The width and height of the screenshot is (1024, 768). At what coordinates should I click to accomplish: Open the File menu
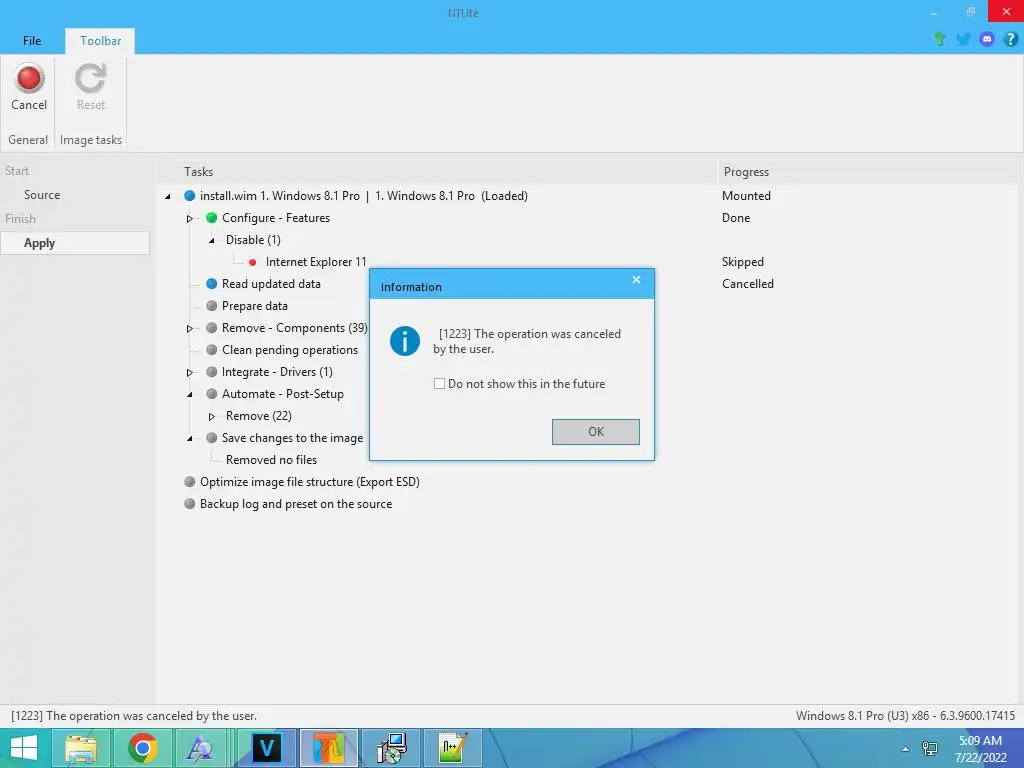[x=32, y=40]
